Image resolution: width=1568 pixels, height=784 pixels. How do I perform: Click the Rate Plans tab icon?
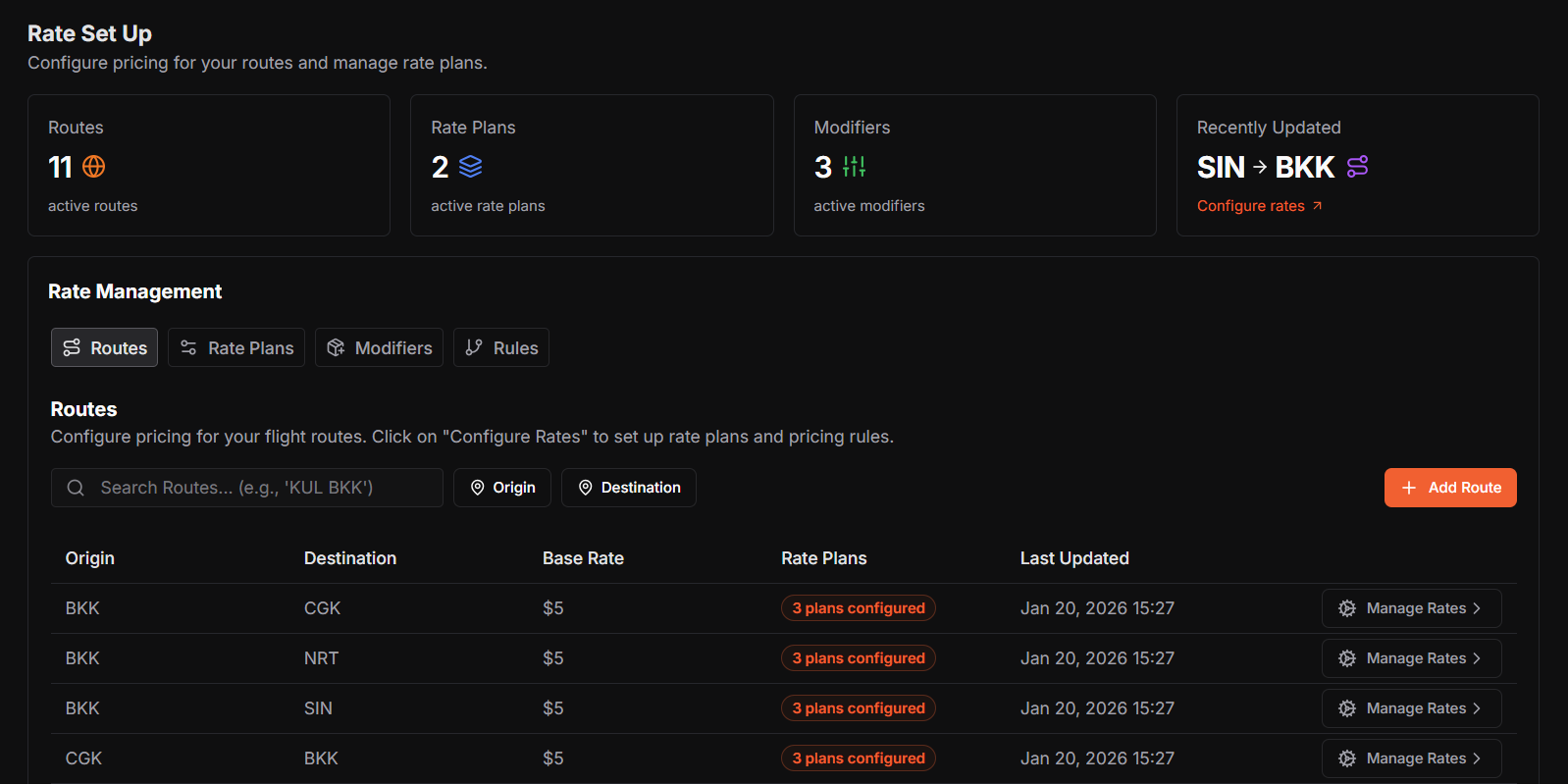tap(188, 347)
